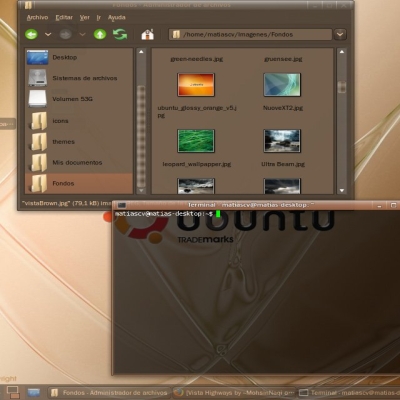Go to the Home folder

(147, 34)
